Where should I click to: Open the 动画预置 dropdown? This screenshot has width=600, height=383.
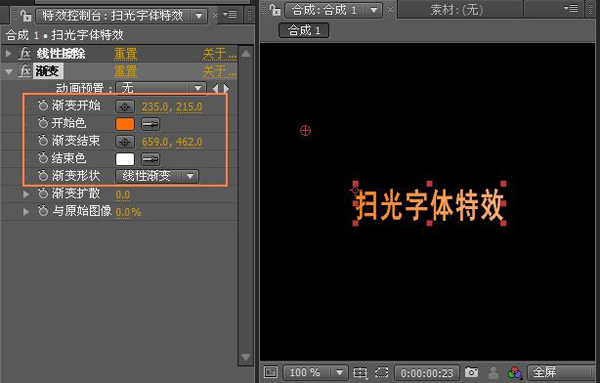click(x=161, y=88)
